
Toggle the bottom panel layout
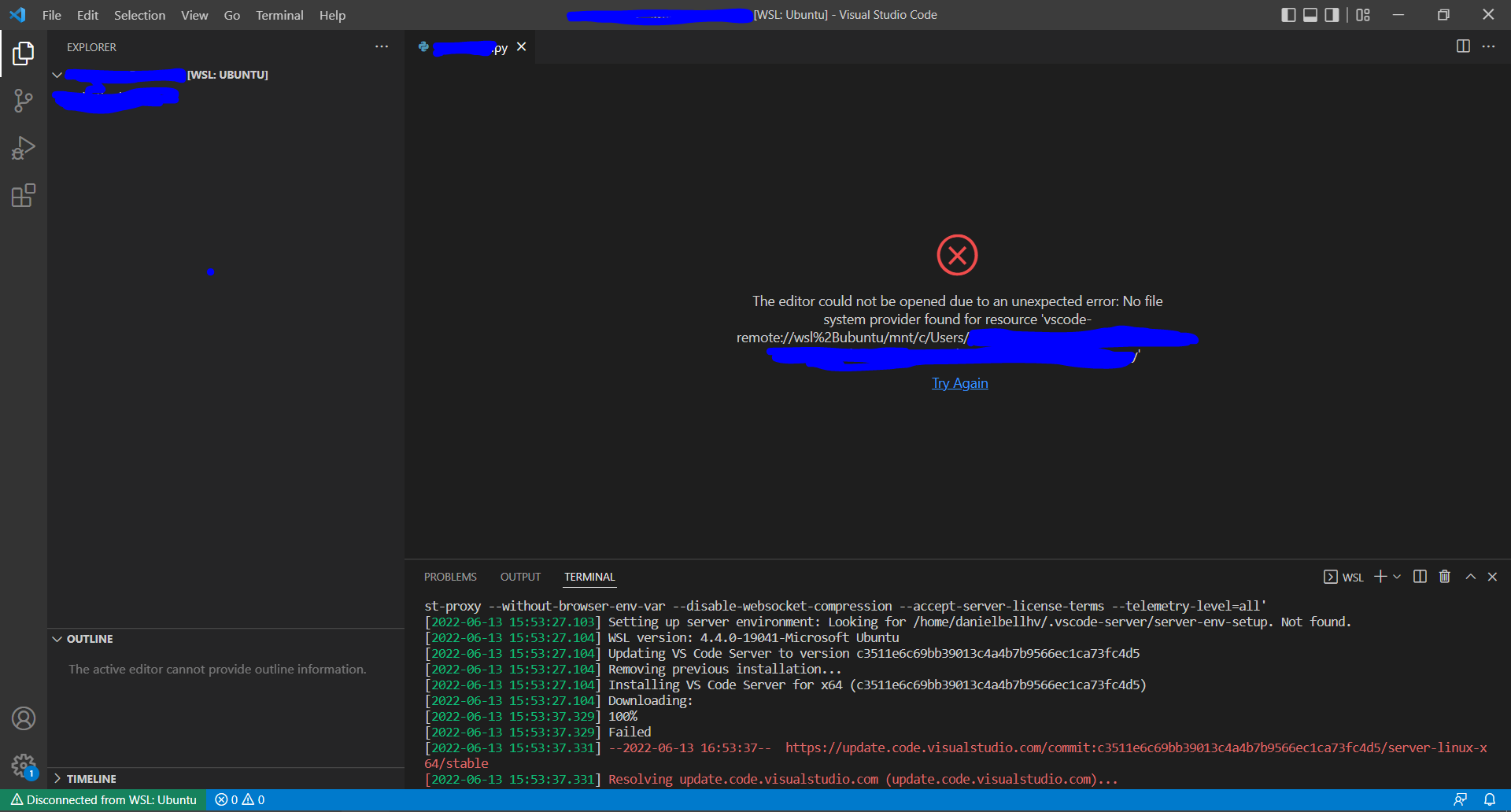(x=1310, y=15)
